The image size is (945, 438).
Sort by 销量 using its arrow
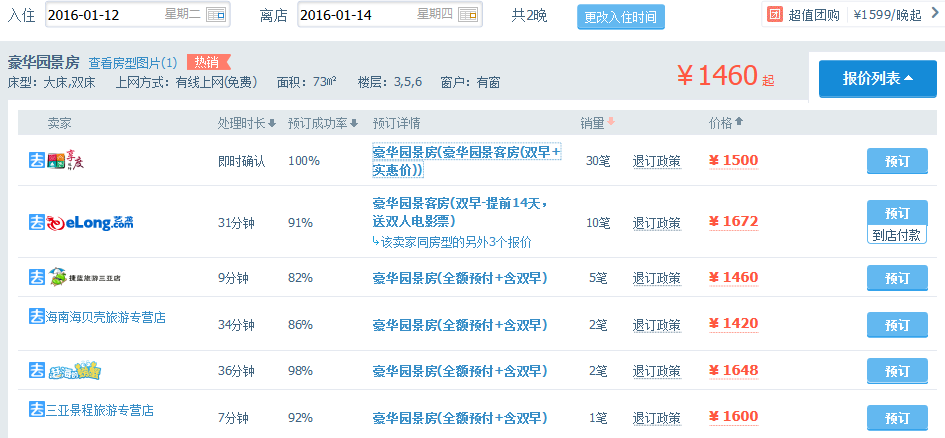coord(611,123)
